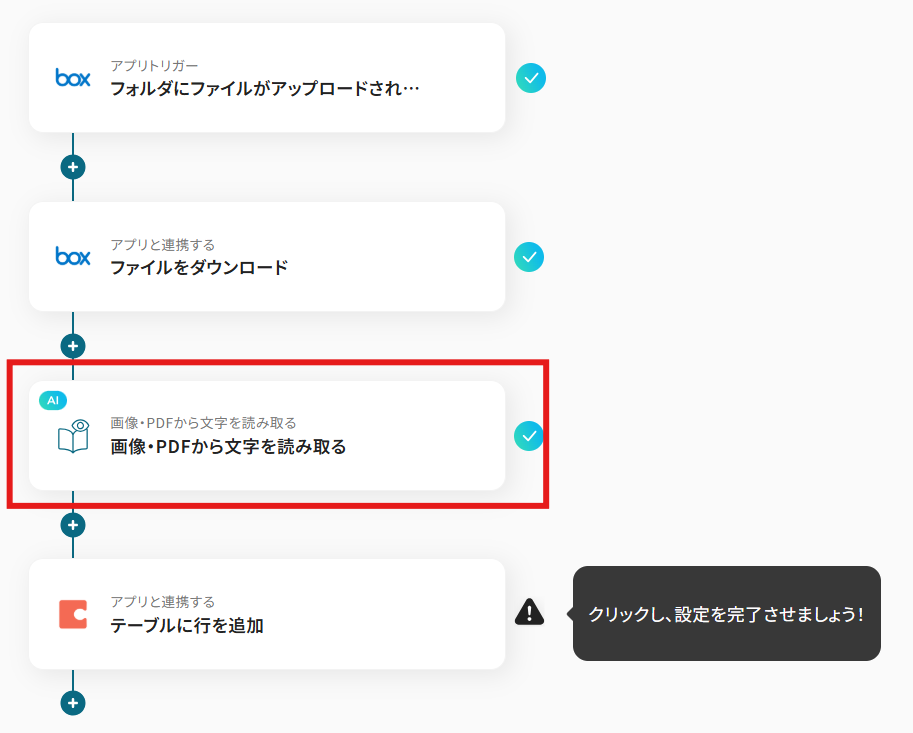Image resolution: width=913 pixels, height=733 pixels.
Task: Click the AI badge on the OCR step
Action: (53, 401)
